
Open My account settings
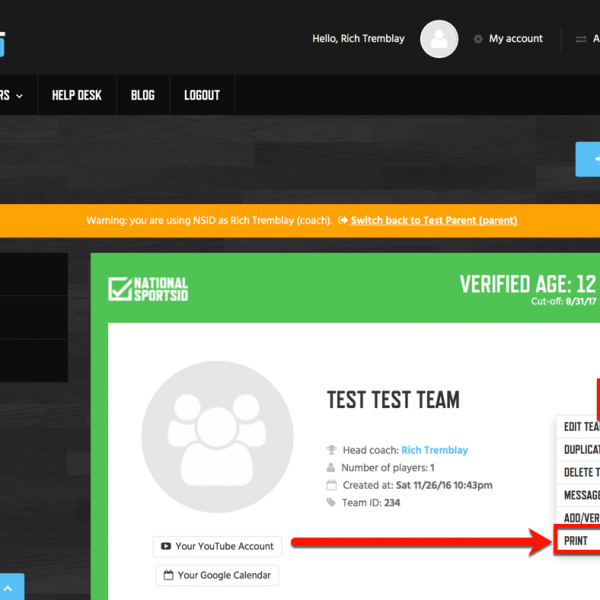[515, 39]
